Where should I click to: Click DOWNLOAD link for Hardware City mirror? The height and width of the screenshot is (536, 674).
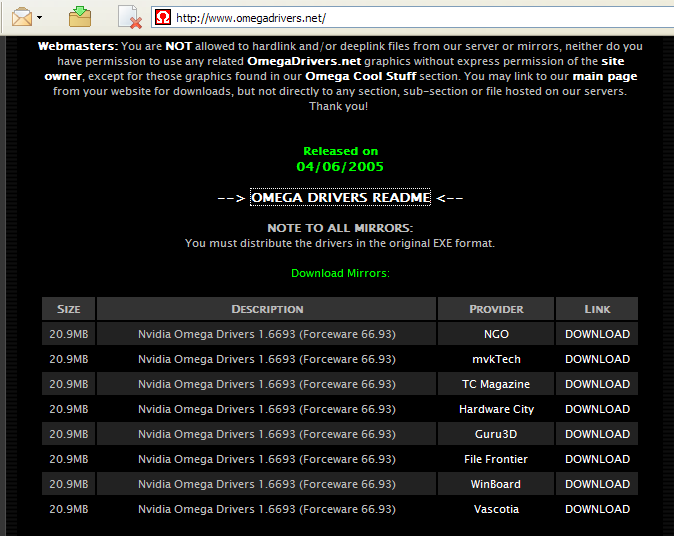point(597,409)
